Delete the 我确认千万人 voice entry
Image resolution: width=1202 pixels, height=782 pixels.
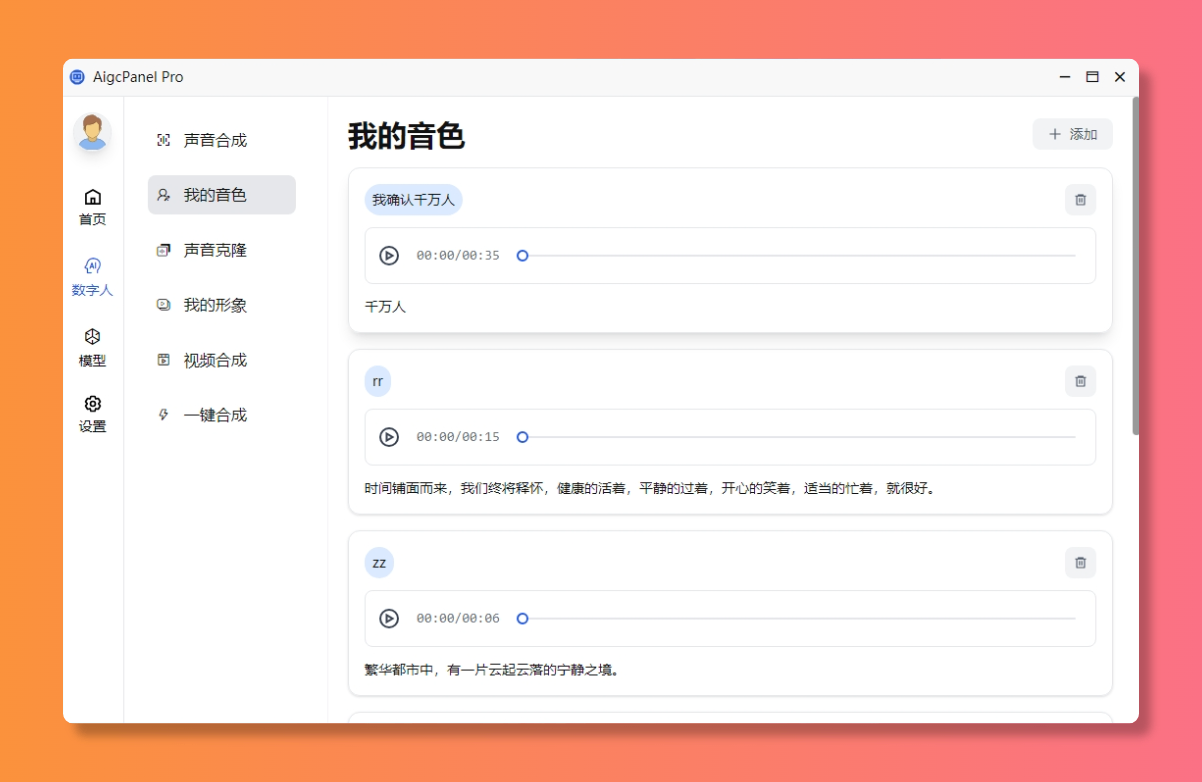click(1080, 199)
